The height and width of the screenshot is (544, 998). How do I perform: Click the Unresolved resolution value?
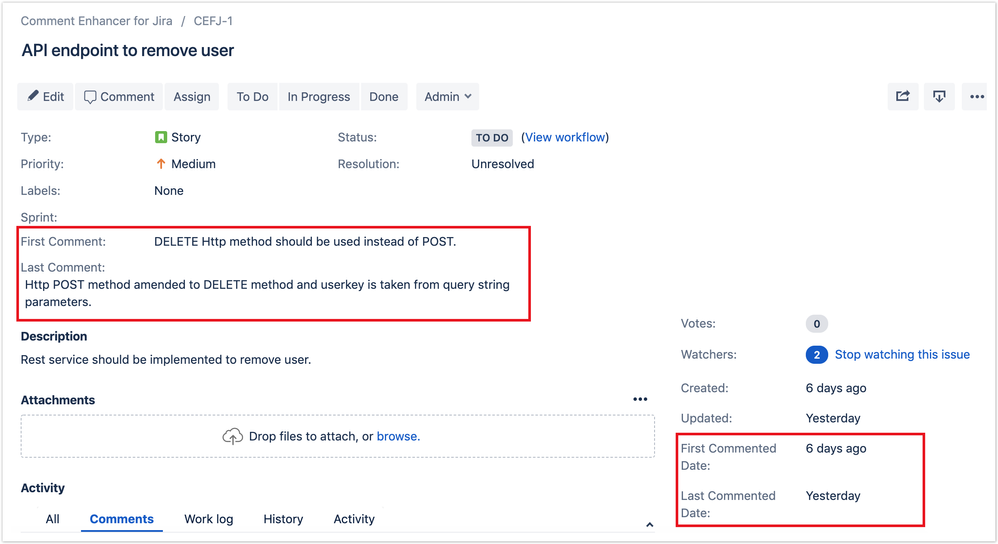[x=503, y=164]
